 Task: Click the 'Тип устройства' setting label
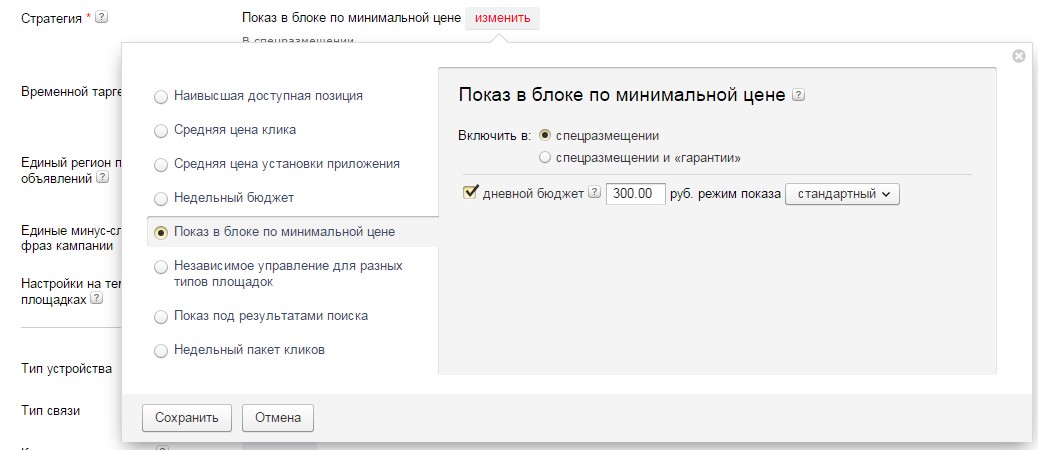point(67,369)
